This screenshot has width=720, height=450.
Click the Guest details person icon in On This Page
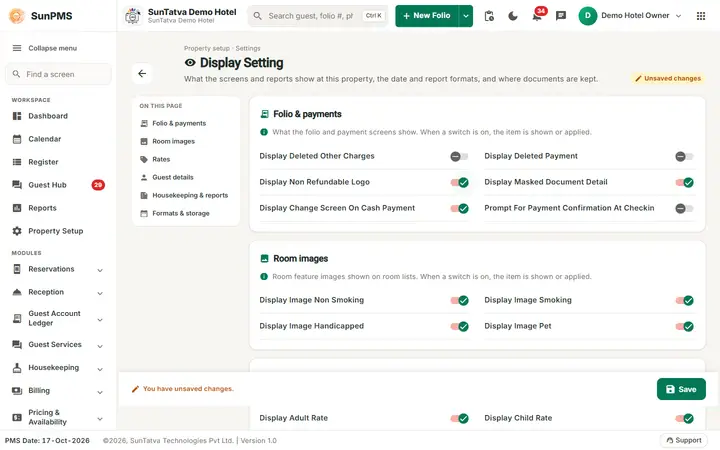tap(144, 177)
